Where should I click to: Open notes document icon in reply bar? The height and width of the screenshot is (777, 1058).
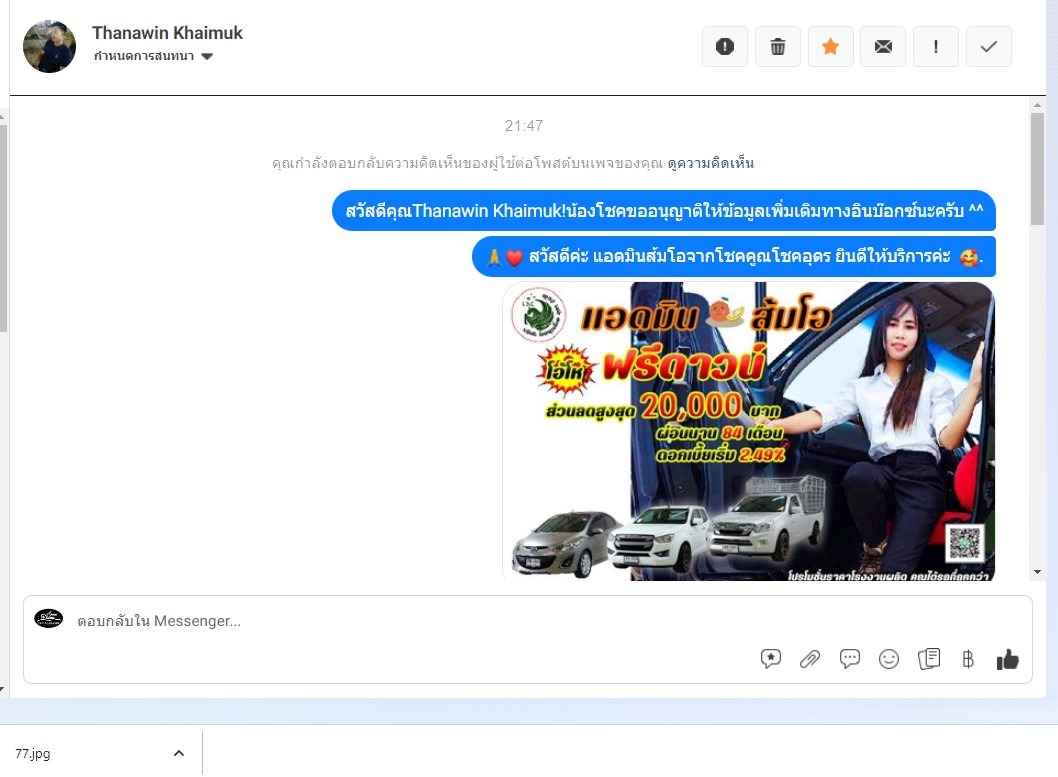click(928, 659)
